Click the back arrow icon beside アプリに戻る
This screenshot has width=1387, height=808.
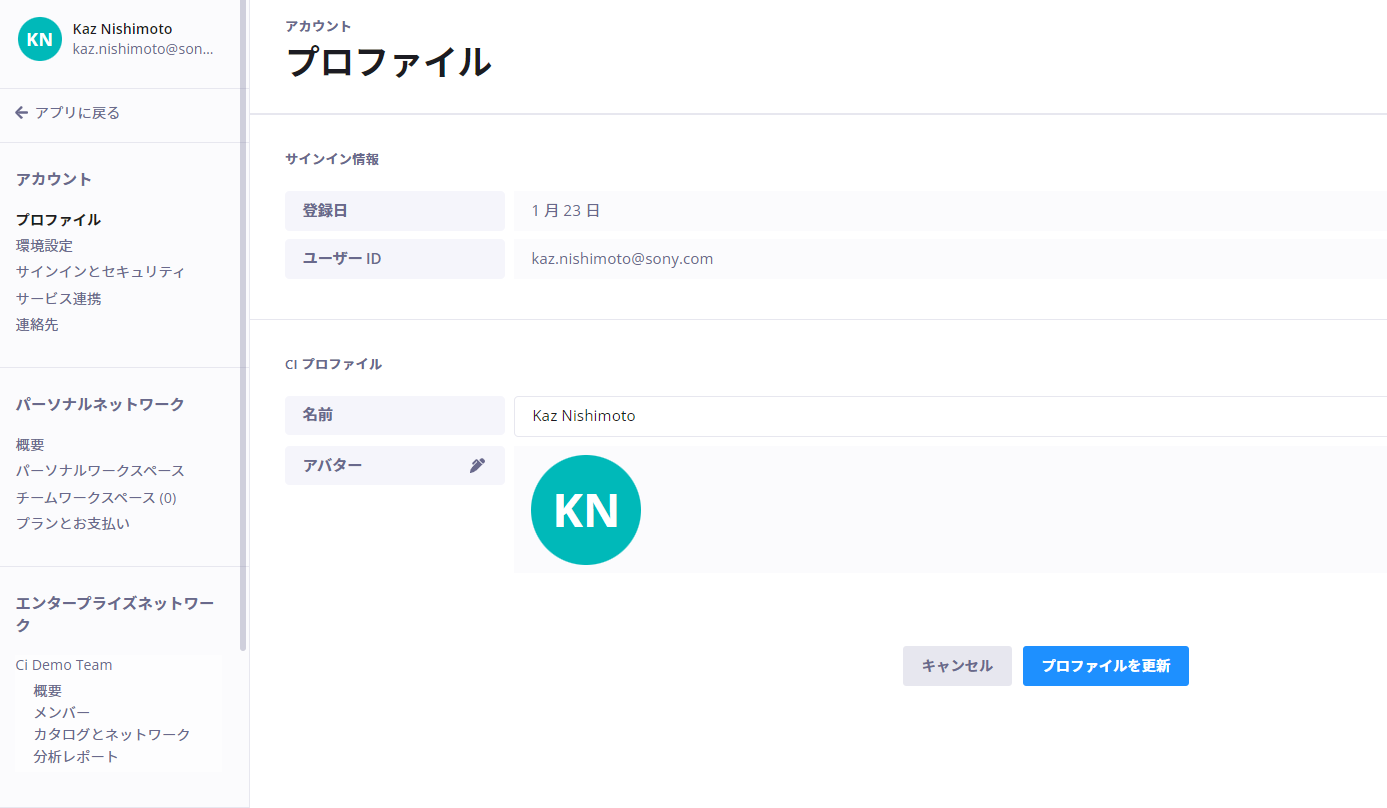(21, 113)
